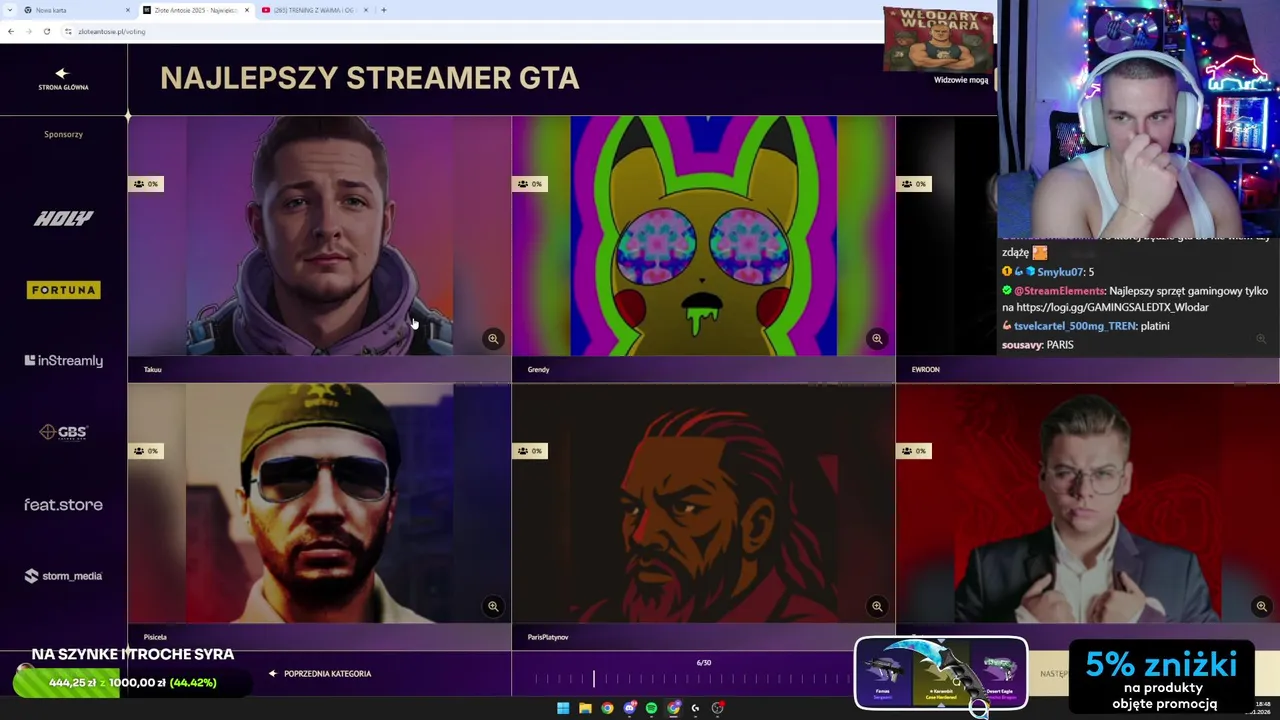
Task: Select the suited man with glasses thumbnail
Action: point(1087,503)
